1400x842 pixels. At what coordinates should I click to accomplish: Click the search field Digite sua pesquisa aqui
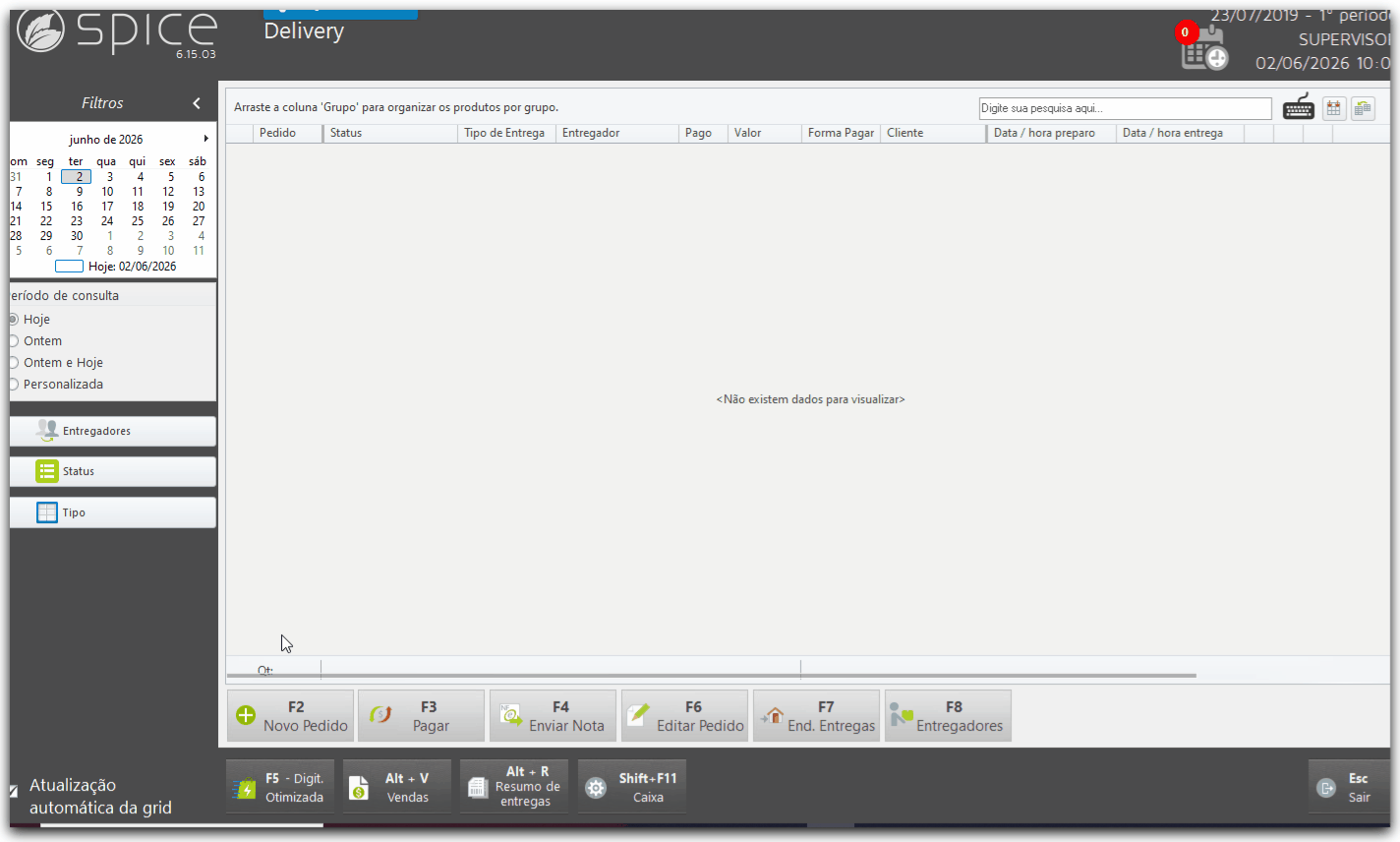[x=1126, y=108]
